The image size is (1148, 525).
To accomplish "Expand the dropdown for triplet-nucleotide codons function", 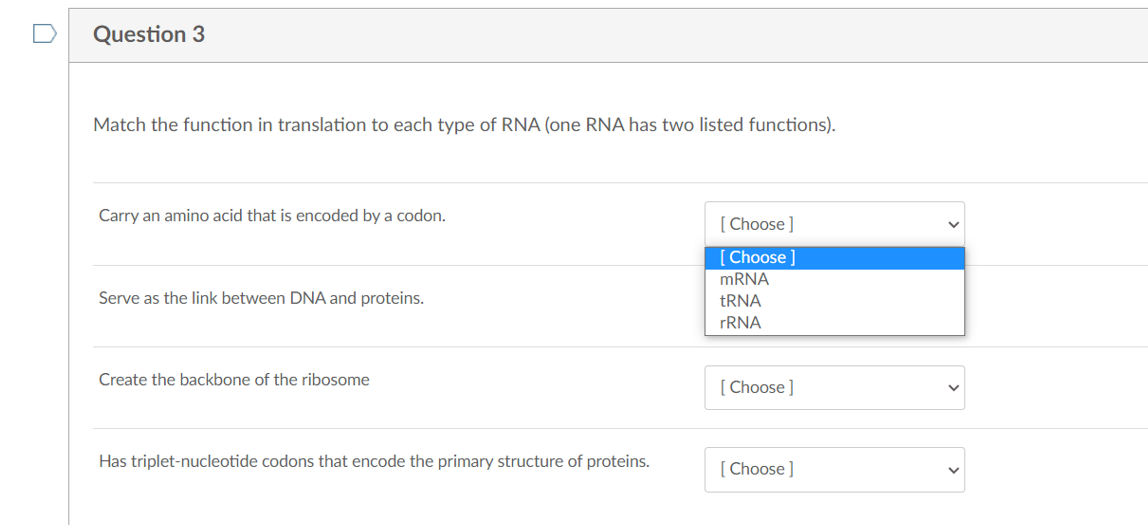I will coord(834,469).
